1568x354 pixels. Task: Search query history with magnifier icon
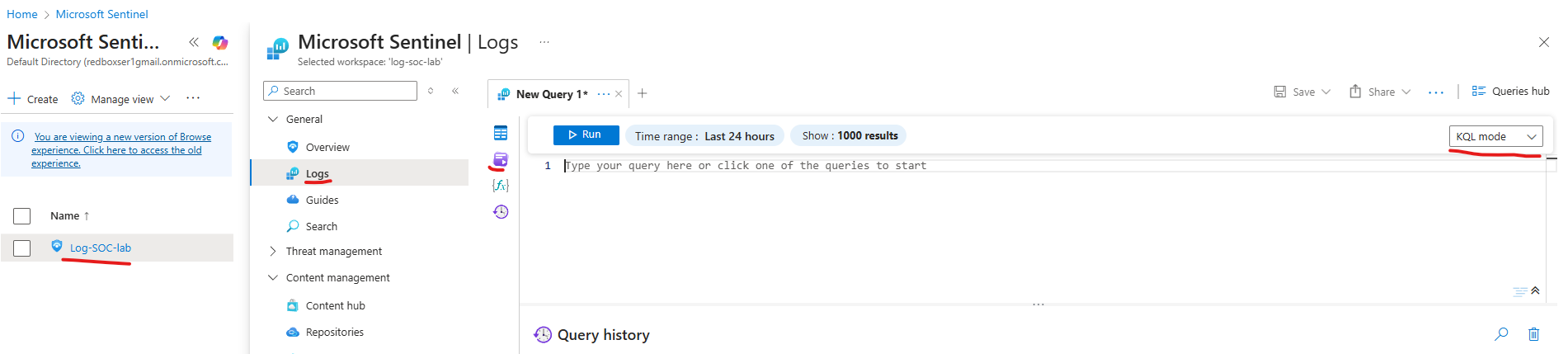[1501, 334]
